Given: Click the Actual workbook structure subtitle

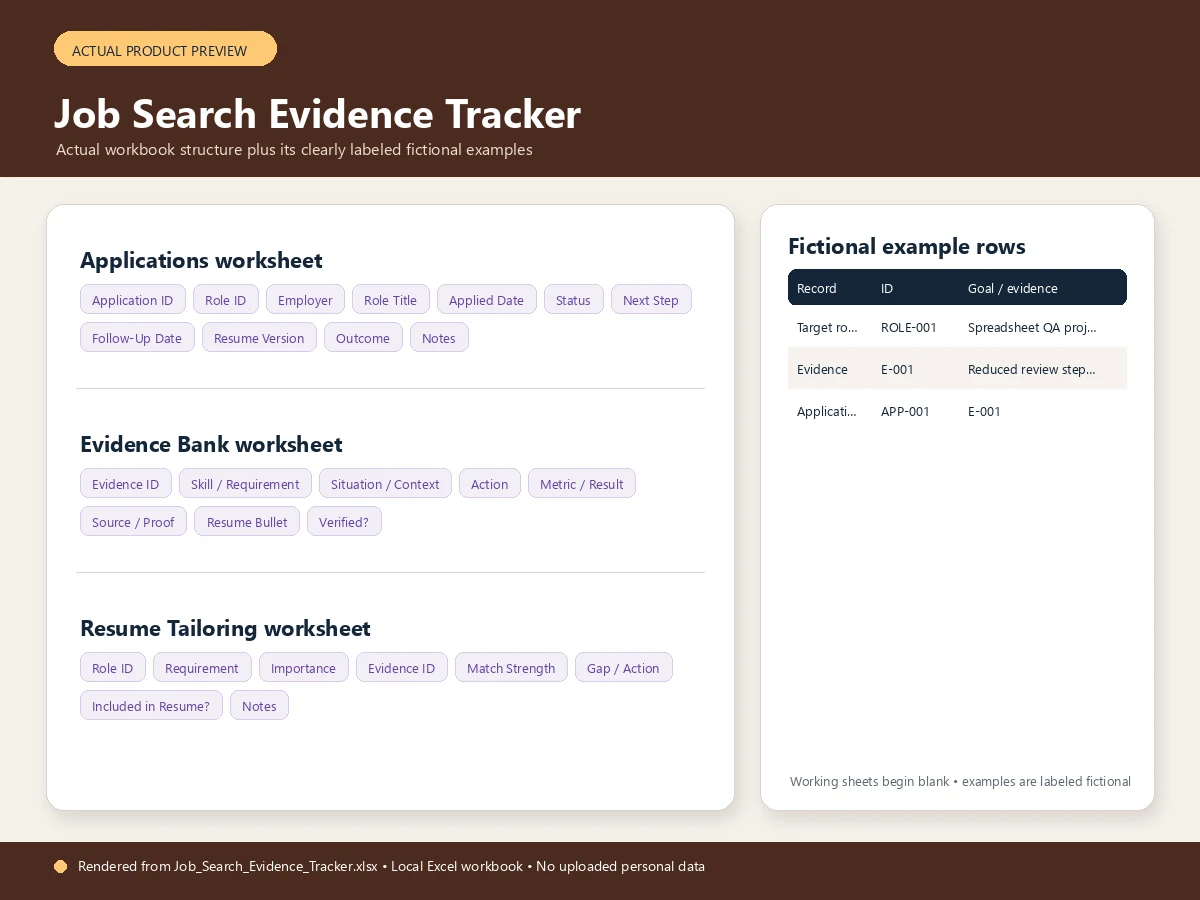Looking at the screenshot, I should pos(294,150).
